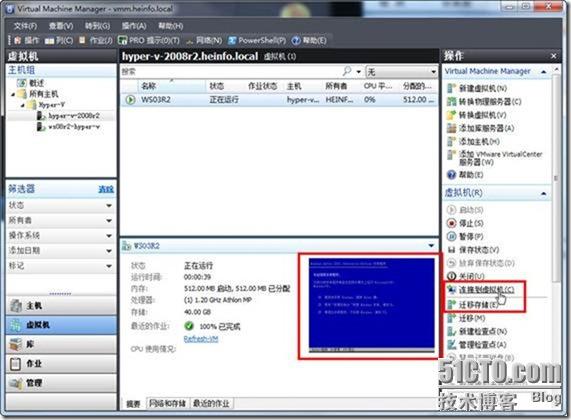
Task: Switch to the 虚拟机 view
Action: point(61,325)
